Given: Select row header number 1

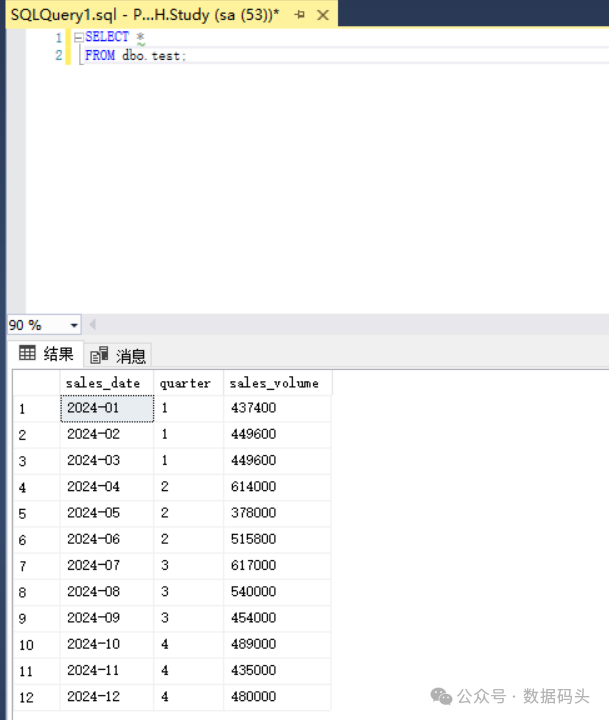Looking at the screenshot, I should [x=36, y=408].
